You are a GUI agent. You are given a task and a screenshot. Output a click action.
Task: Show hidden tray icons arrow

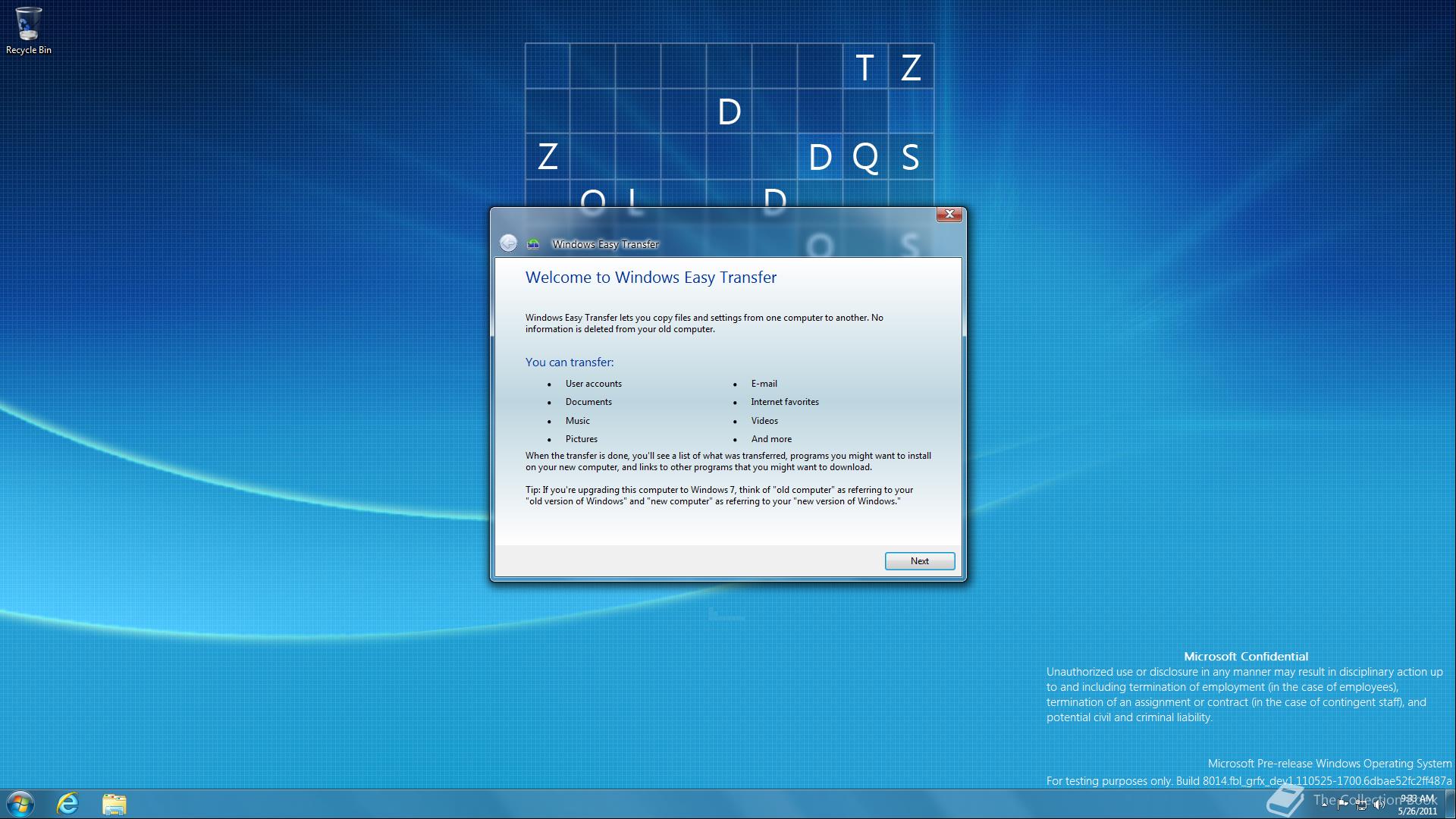pyautogui.click(x=1324, y=805)
